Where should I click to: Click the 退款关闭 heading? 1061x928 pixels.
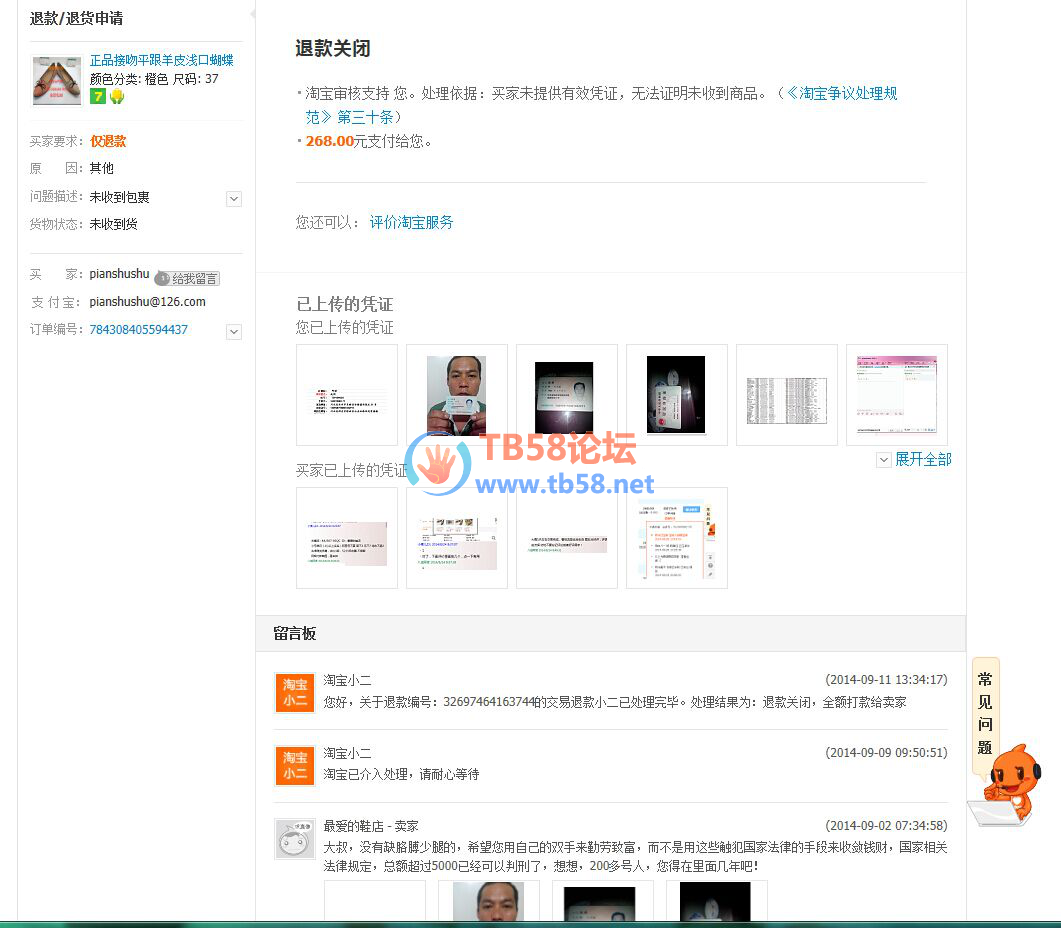(x=333, y=49)
